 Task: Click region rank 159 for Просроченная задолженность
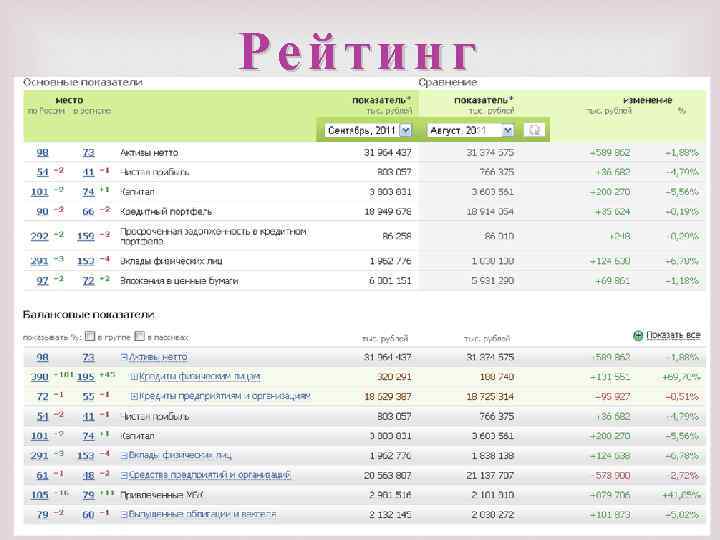[x=85, y=236]
